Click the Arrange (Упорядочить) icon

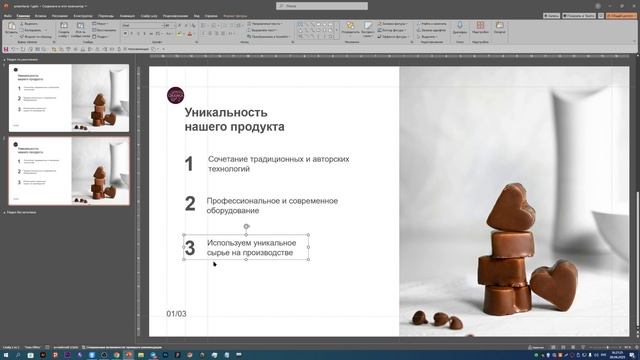pos(350,25)
